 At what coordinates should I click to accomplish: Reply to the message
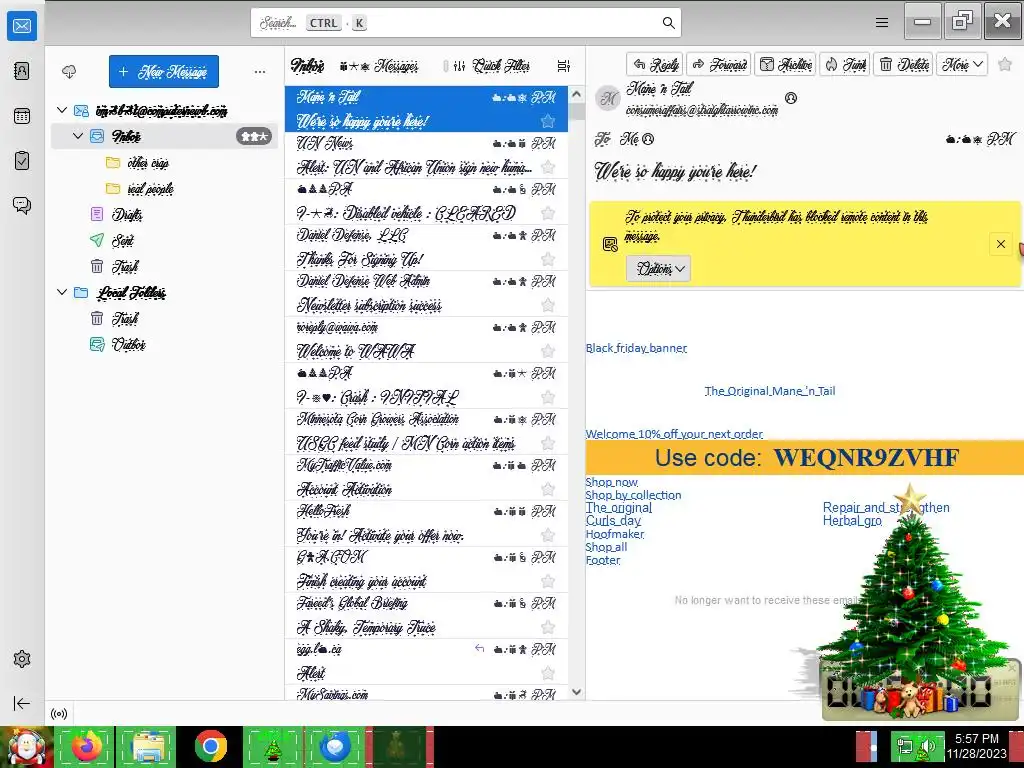point(655,64)
